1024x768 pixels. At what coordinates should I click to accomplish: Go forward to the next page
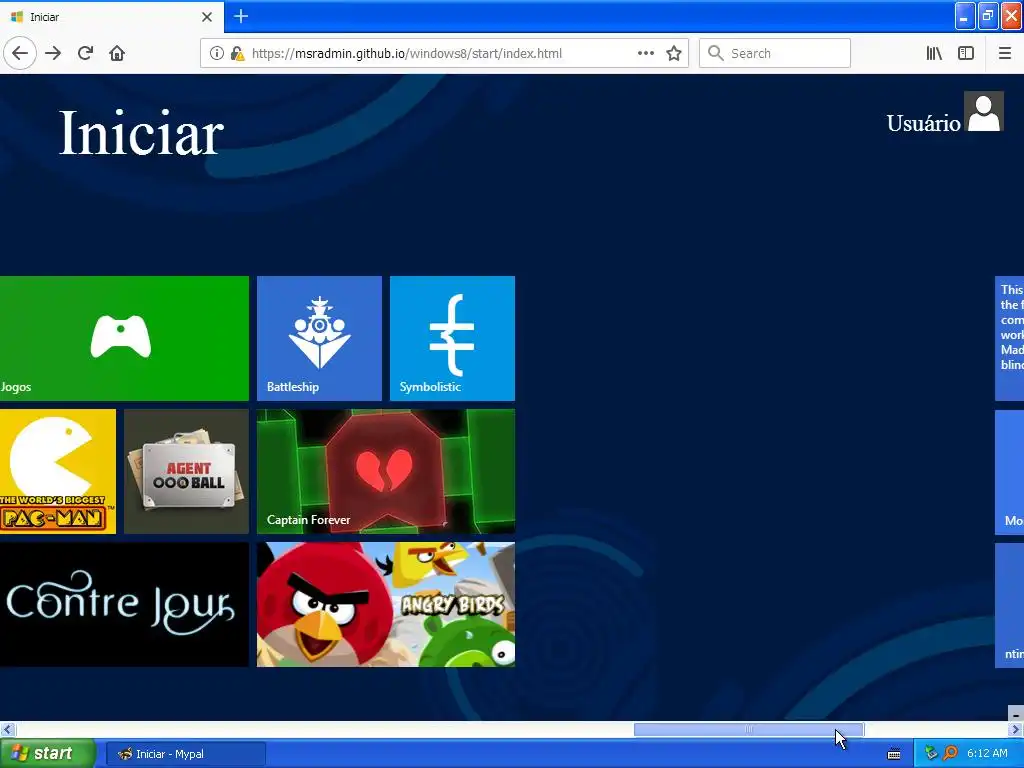click(x=53, y=53)
